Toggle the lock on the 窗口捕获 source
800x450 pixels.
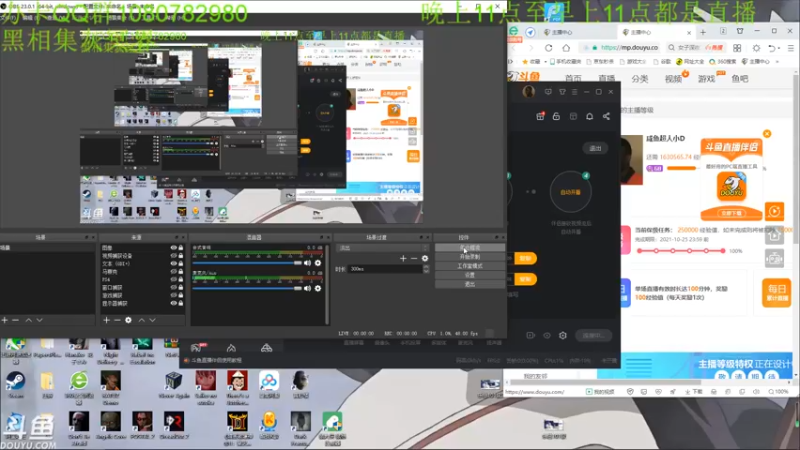click(x=181, y=287)
